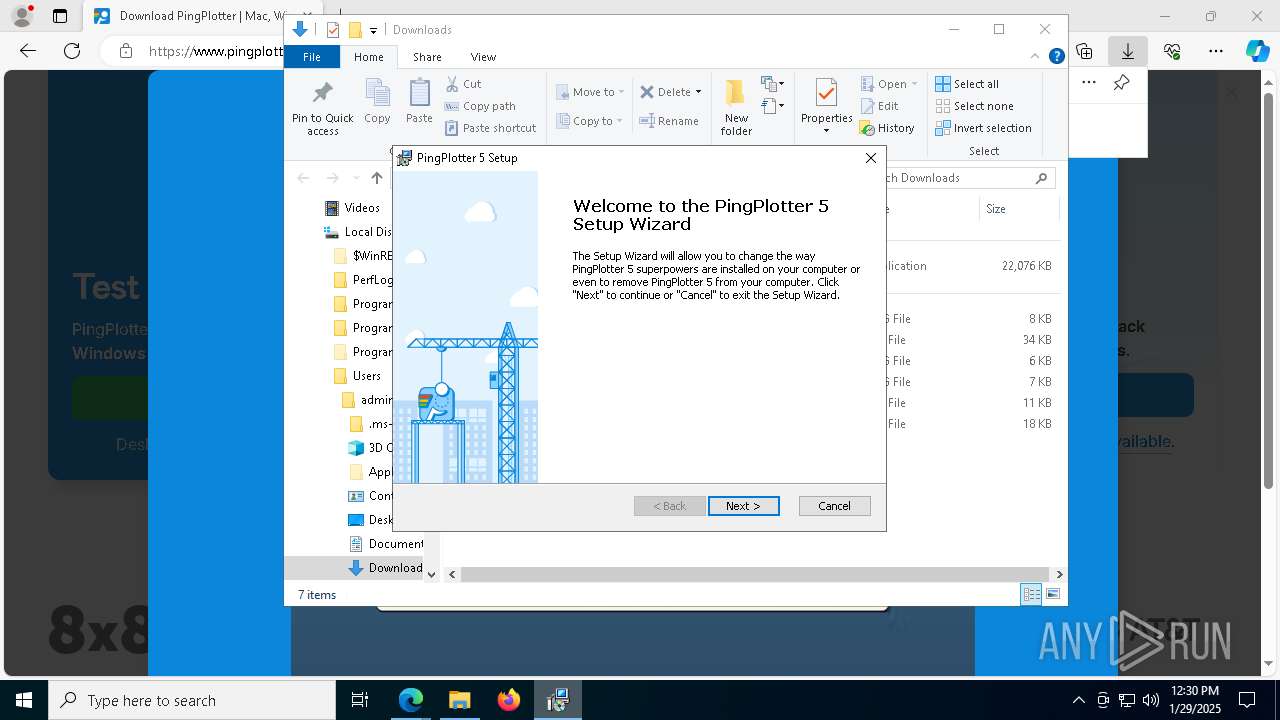Show hidden system tray icons

click(x=1078, y=700)
